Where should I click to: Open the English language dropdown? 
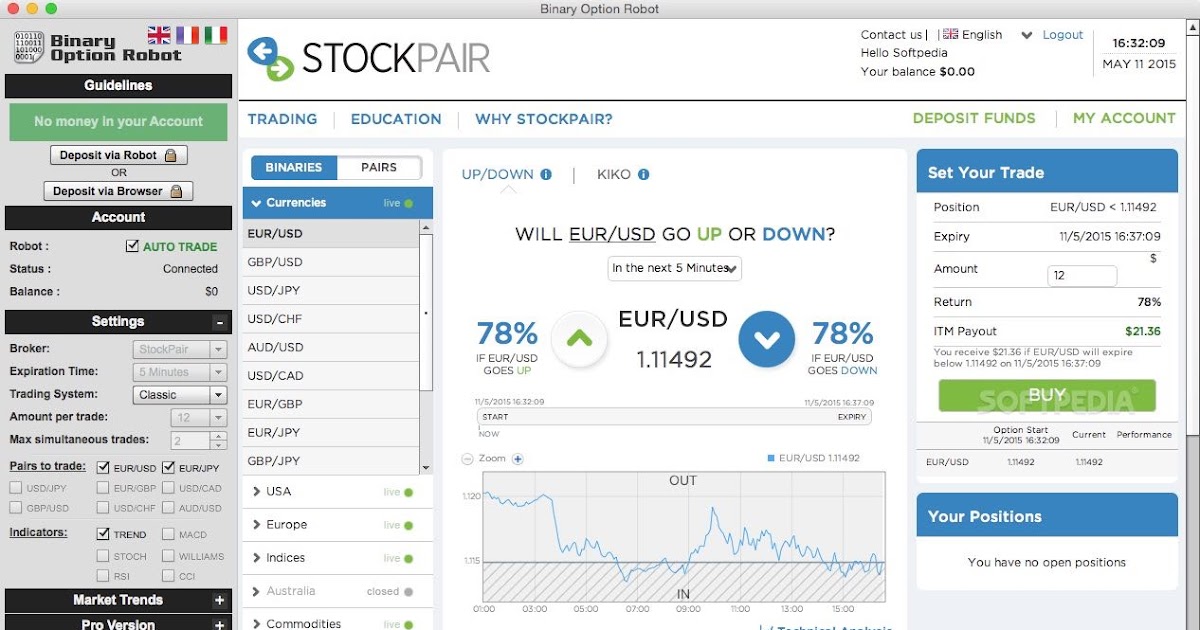[988, 35]
